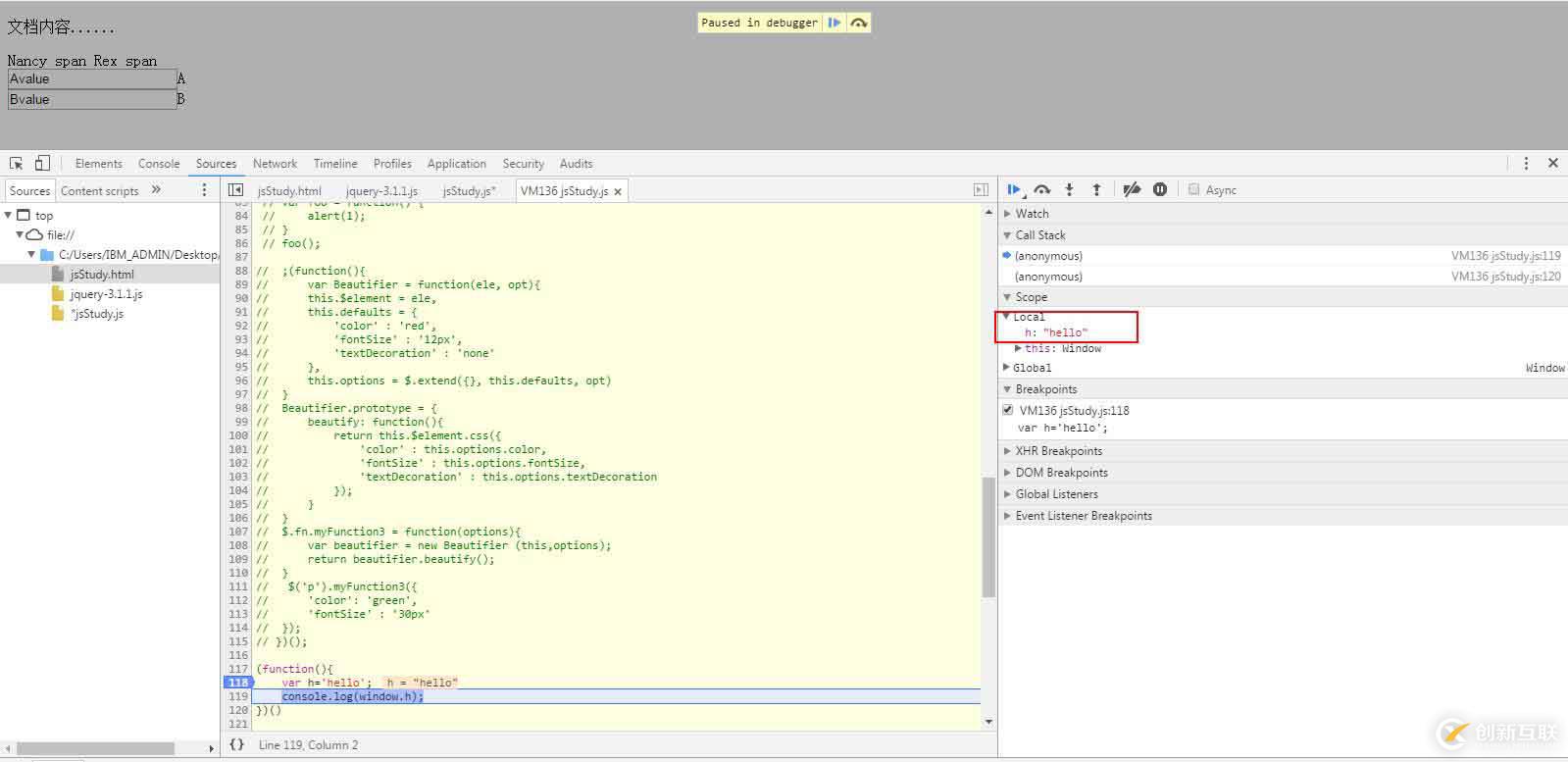Image resolution: width=1568 pixels, height=762 pixels.
Task: Deactivate breakpoints icon
Action: (1132, 190)
